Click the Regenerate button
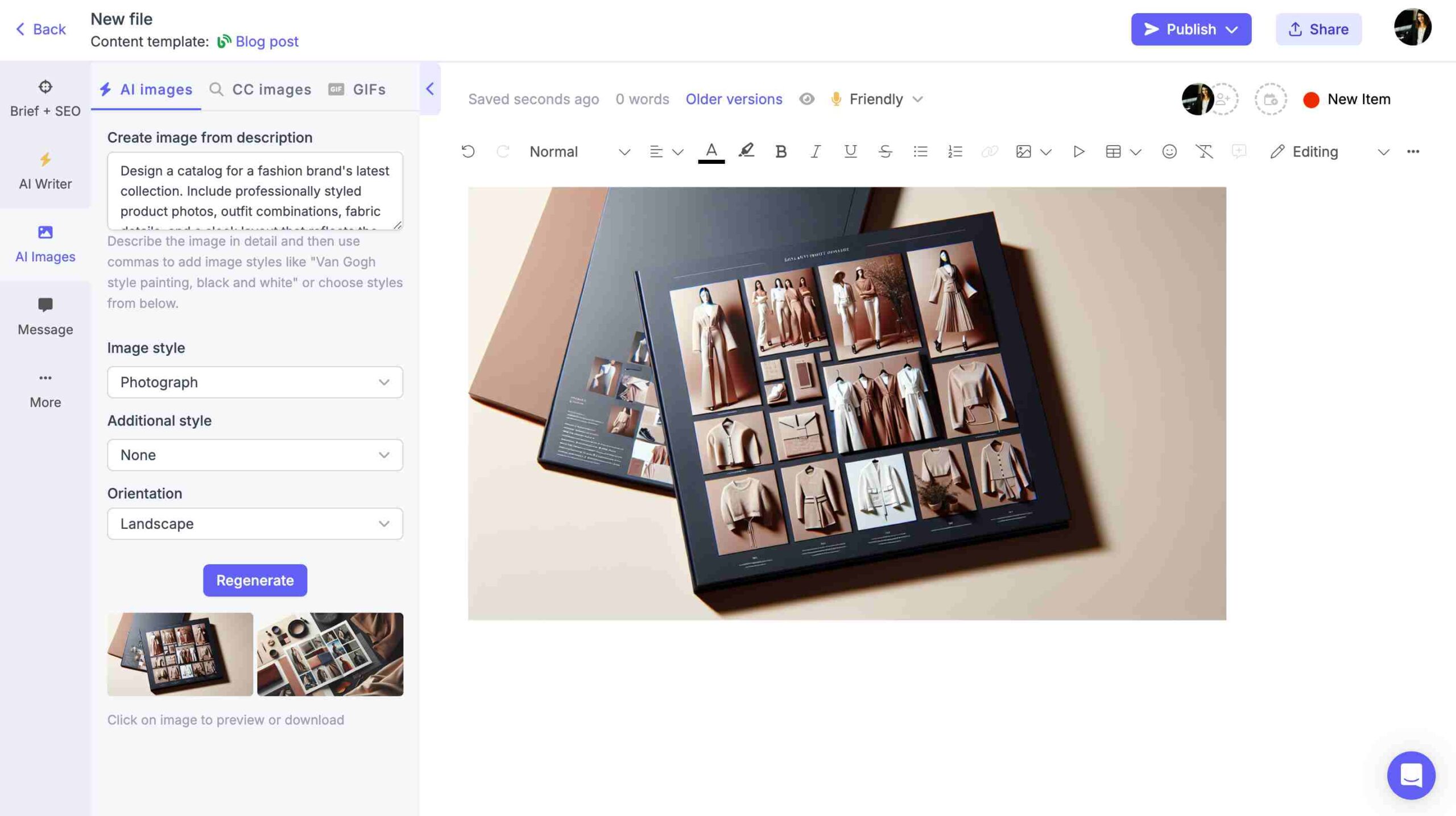 [255, 580]
